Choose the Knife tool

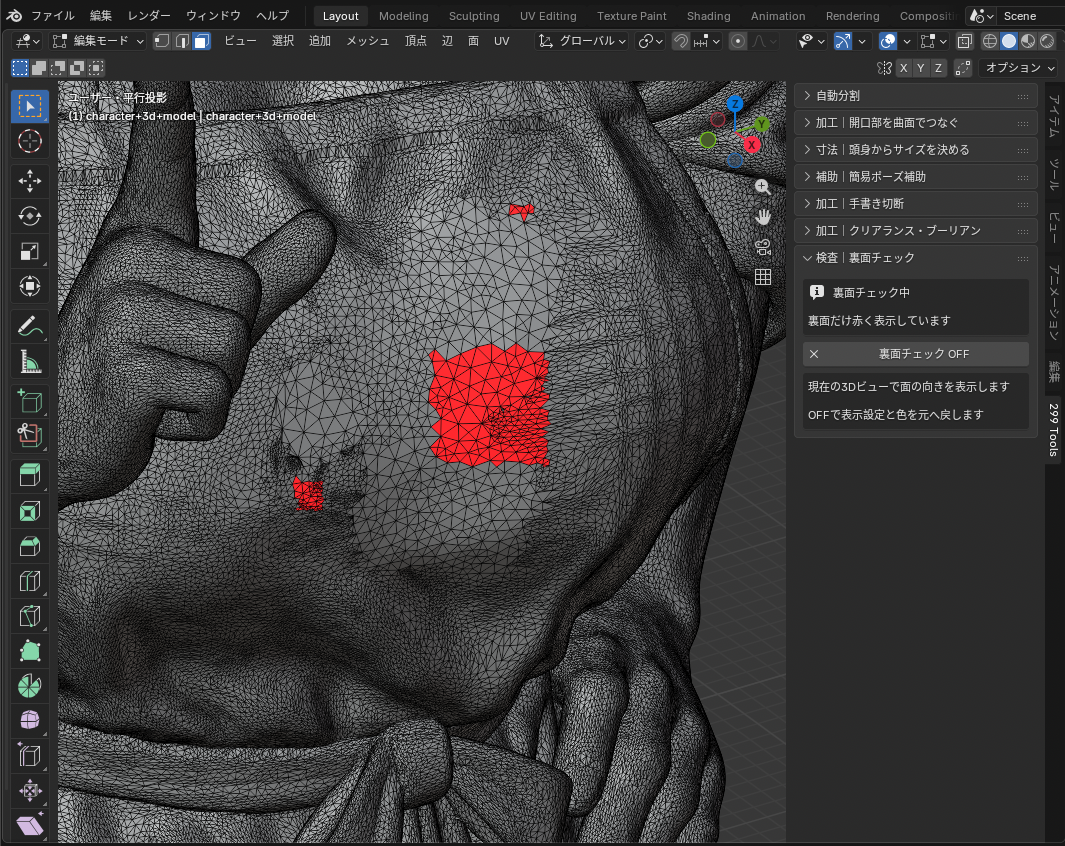29,617
